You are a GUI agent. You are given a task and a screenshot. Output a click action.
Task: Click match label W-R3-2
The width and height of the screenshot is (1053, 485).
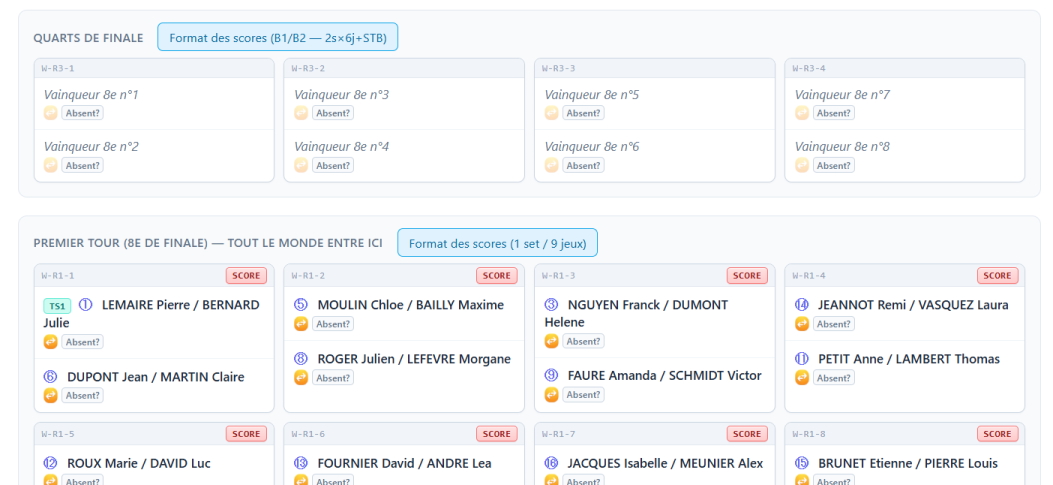(308, 69)
